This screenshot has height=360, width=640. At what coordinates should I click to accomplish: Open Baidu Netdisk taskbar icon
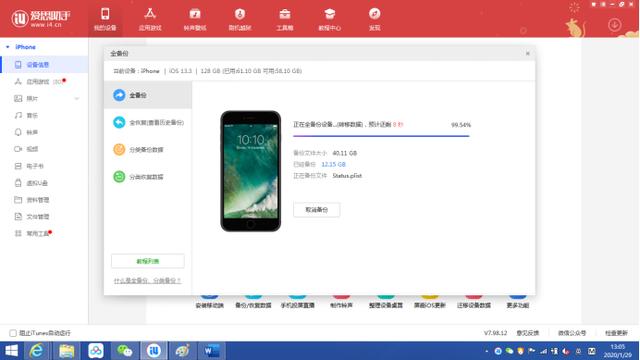96,351
